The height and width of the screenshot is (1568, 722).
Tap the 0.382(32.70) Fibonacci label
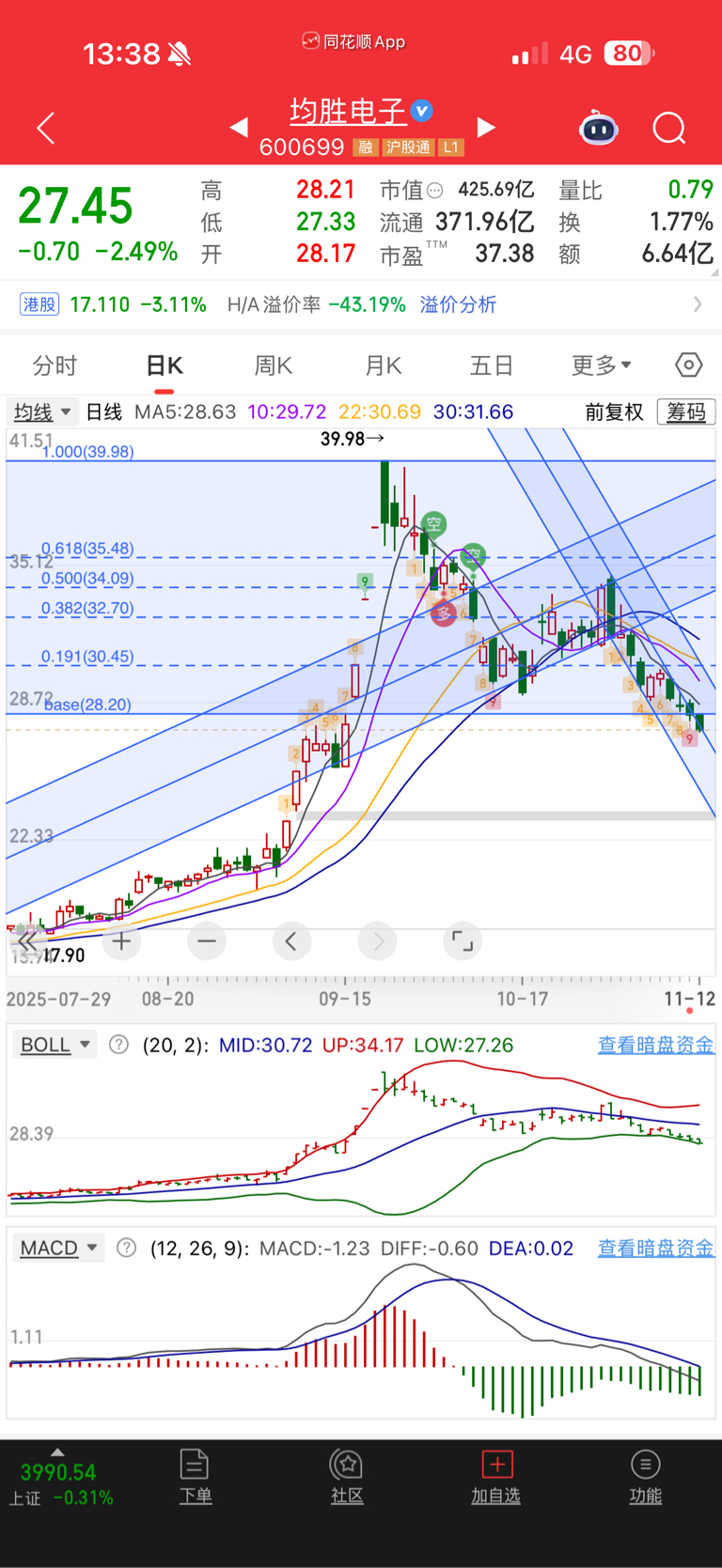pos(87,608)
